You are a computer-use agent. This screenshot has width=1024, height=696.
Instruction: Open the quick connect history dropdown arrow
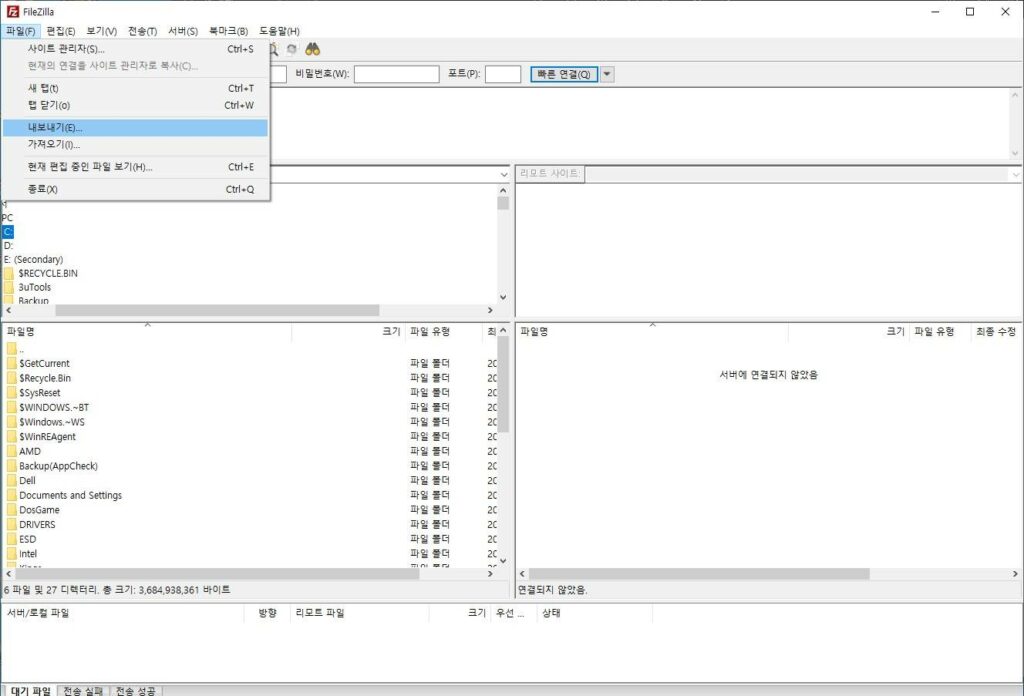(607, 74)
